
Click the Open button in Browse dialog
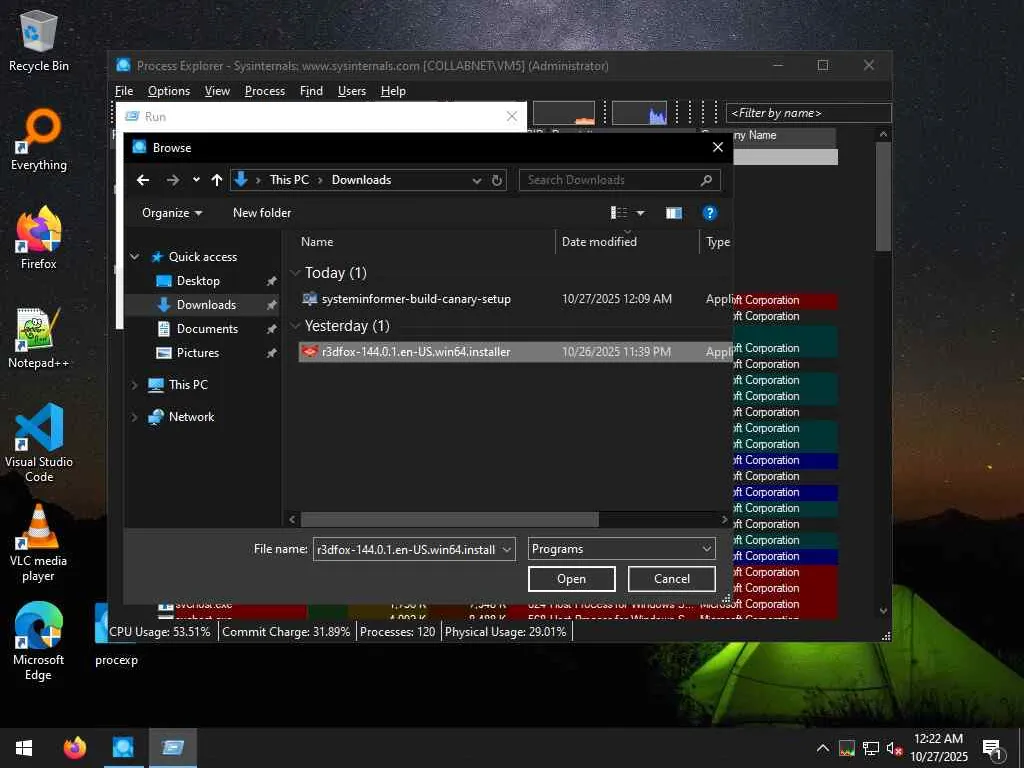pos(571,579)
